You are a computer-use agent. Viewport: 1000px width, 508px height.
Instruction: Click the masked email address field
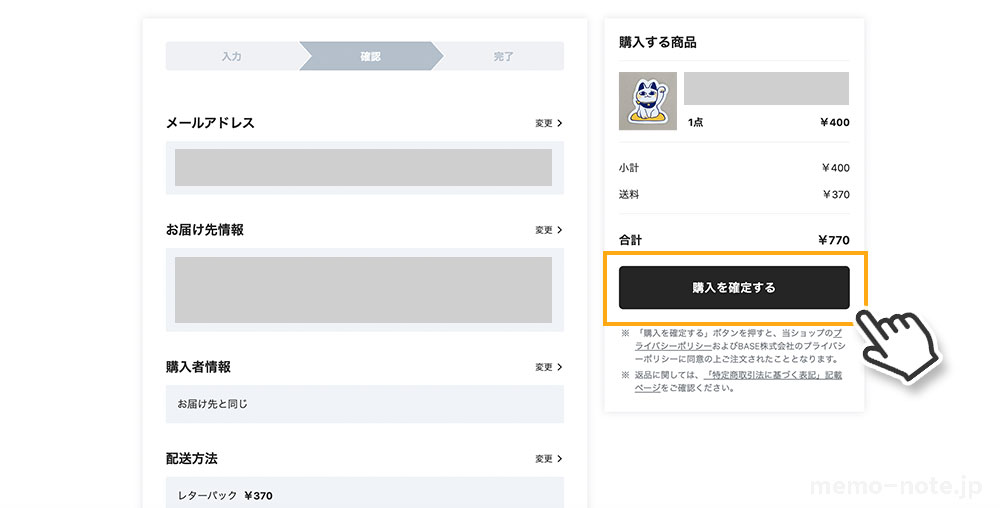[364, 168]
